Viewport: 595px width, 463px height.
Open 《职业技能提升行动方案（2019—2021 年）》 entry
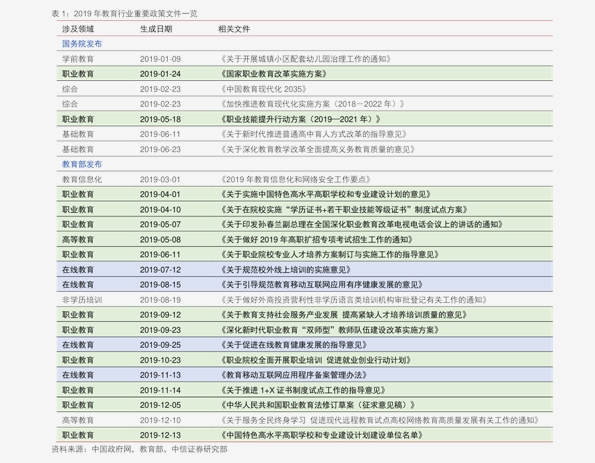pos(300,119)
